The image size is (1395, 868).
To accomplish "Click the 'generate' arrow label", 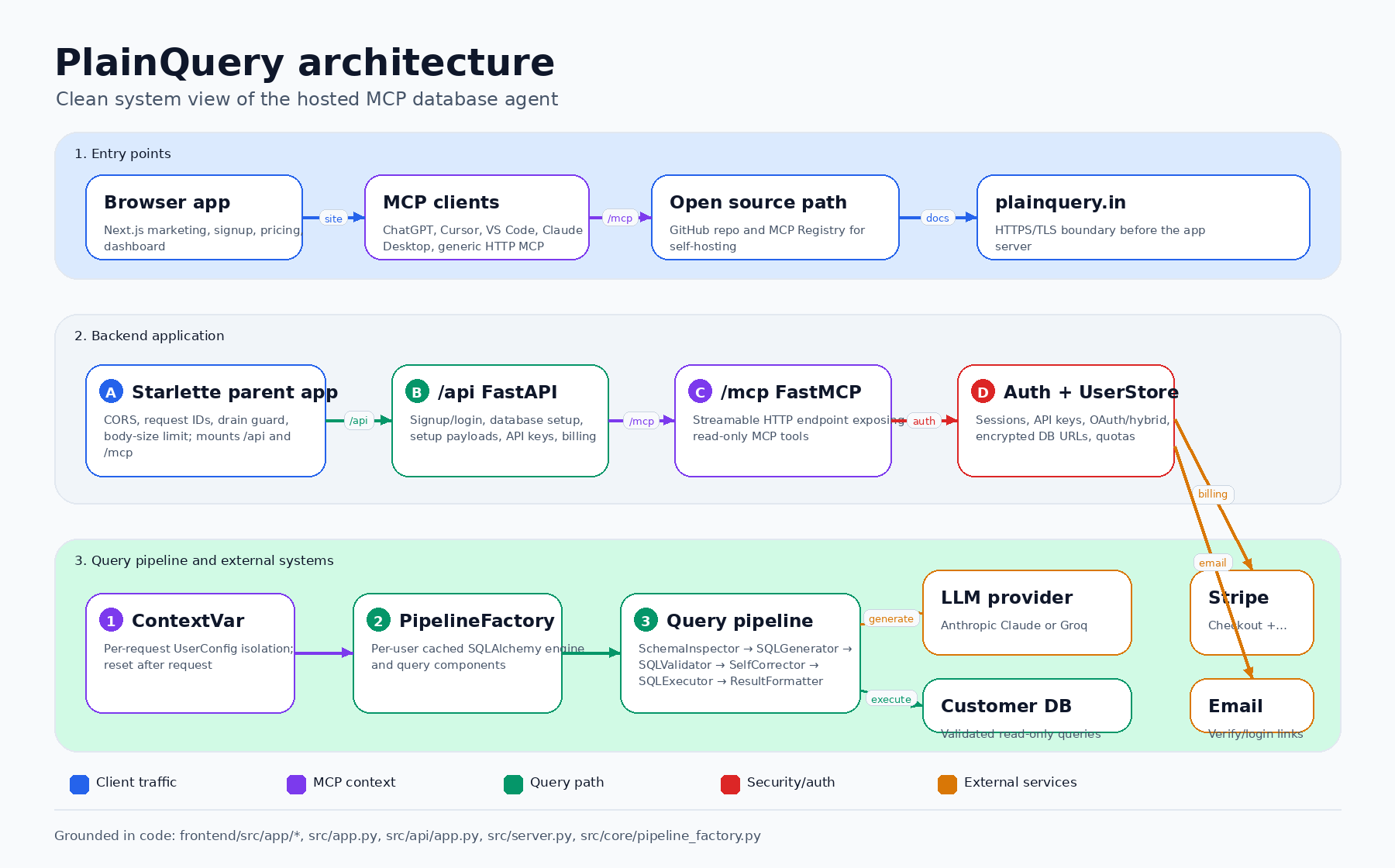I will click(x=891, y=618).
